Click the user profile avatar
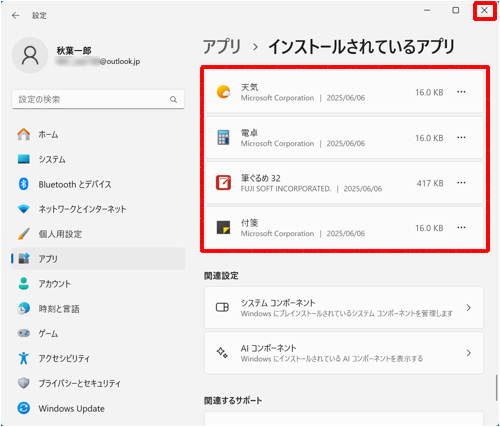 tap(30, 55)
